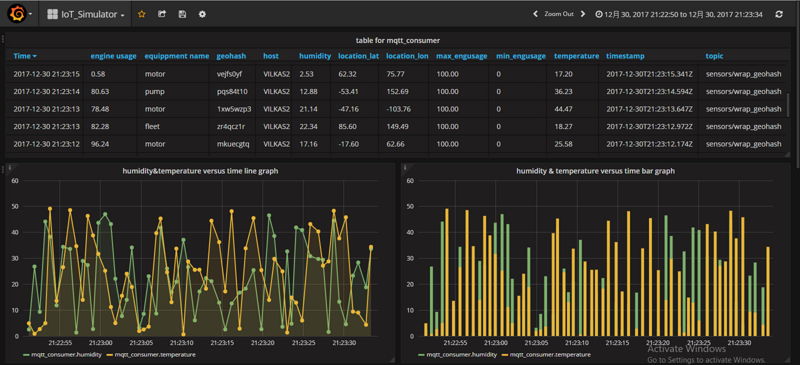Open the table for mqtt_consumer panel title menu

[x=398, y=40]
